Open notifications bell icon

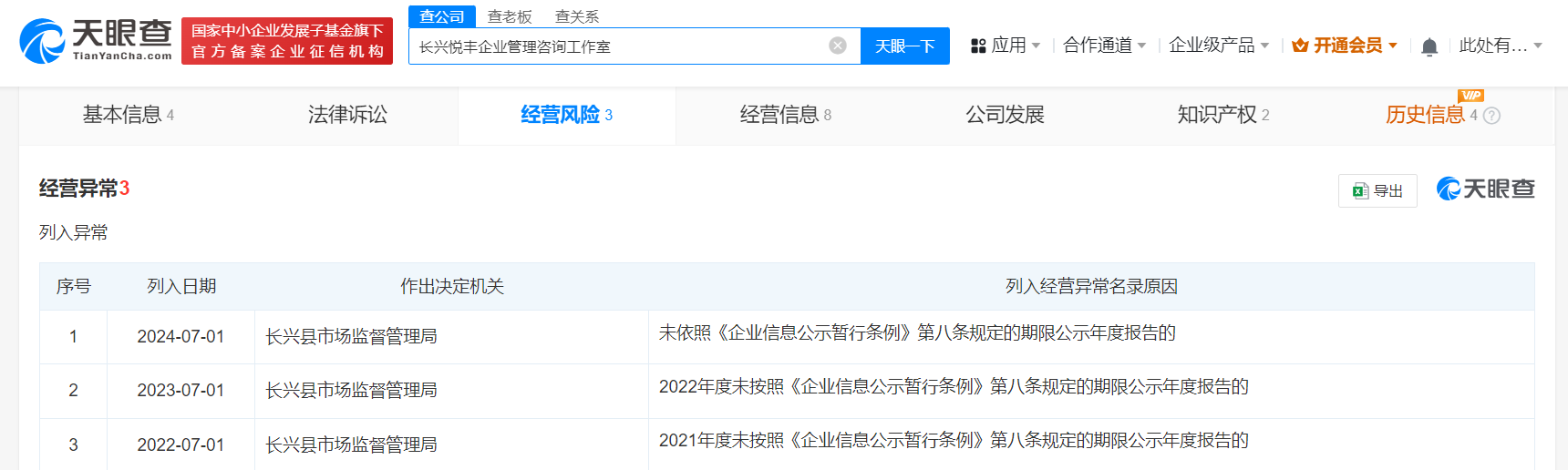point(1429,46)
